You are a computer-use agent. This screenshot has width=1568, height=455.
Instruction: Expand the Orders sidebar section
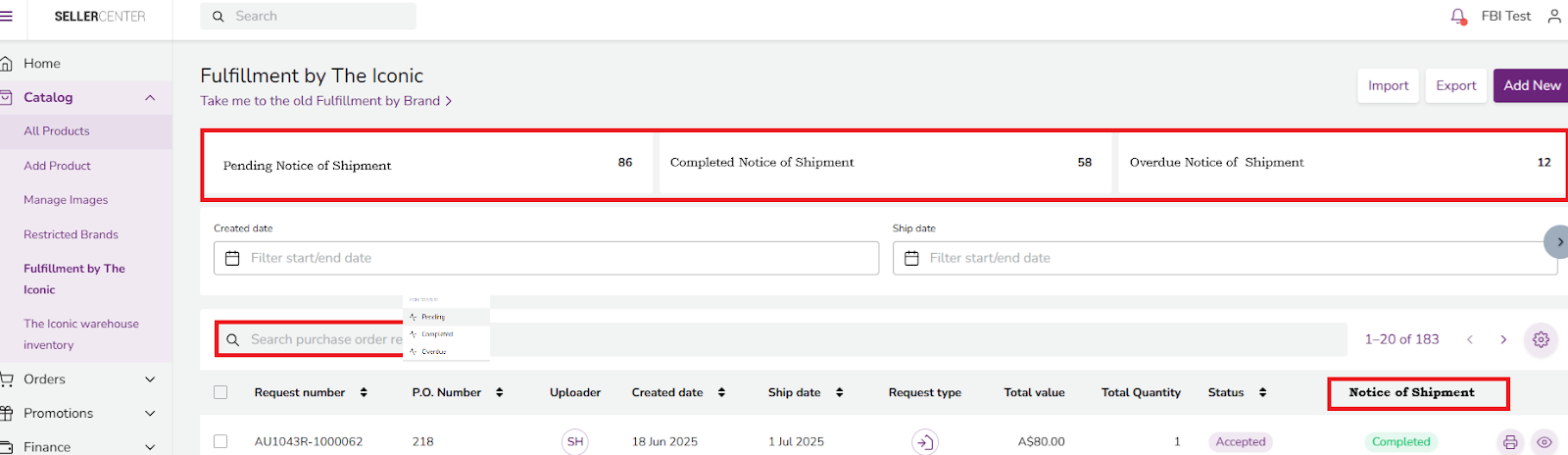(x=150, y=379)
